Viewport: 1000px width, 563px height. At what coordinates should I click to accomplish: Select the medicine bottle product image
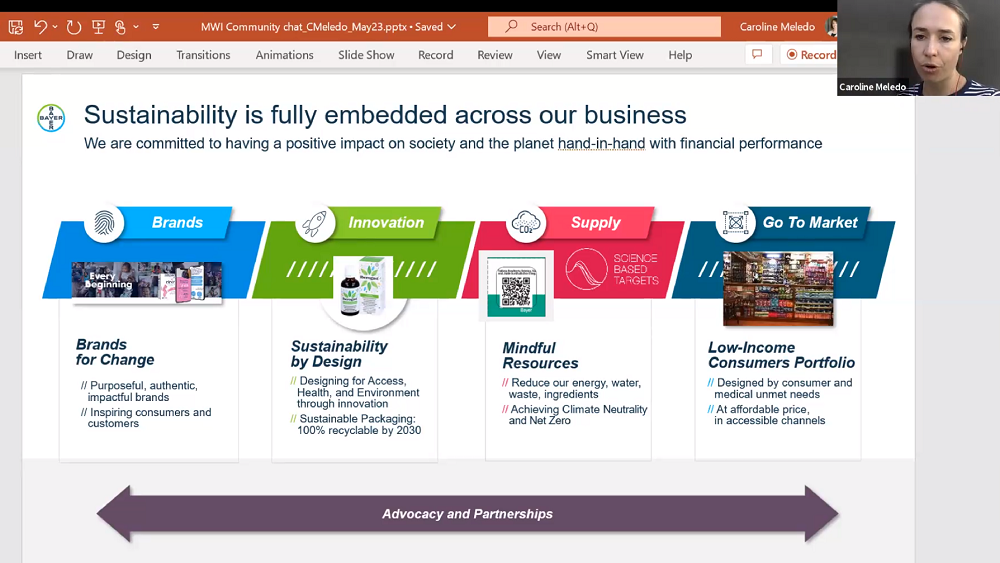(x=364, y=286)
